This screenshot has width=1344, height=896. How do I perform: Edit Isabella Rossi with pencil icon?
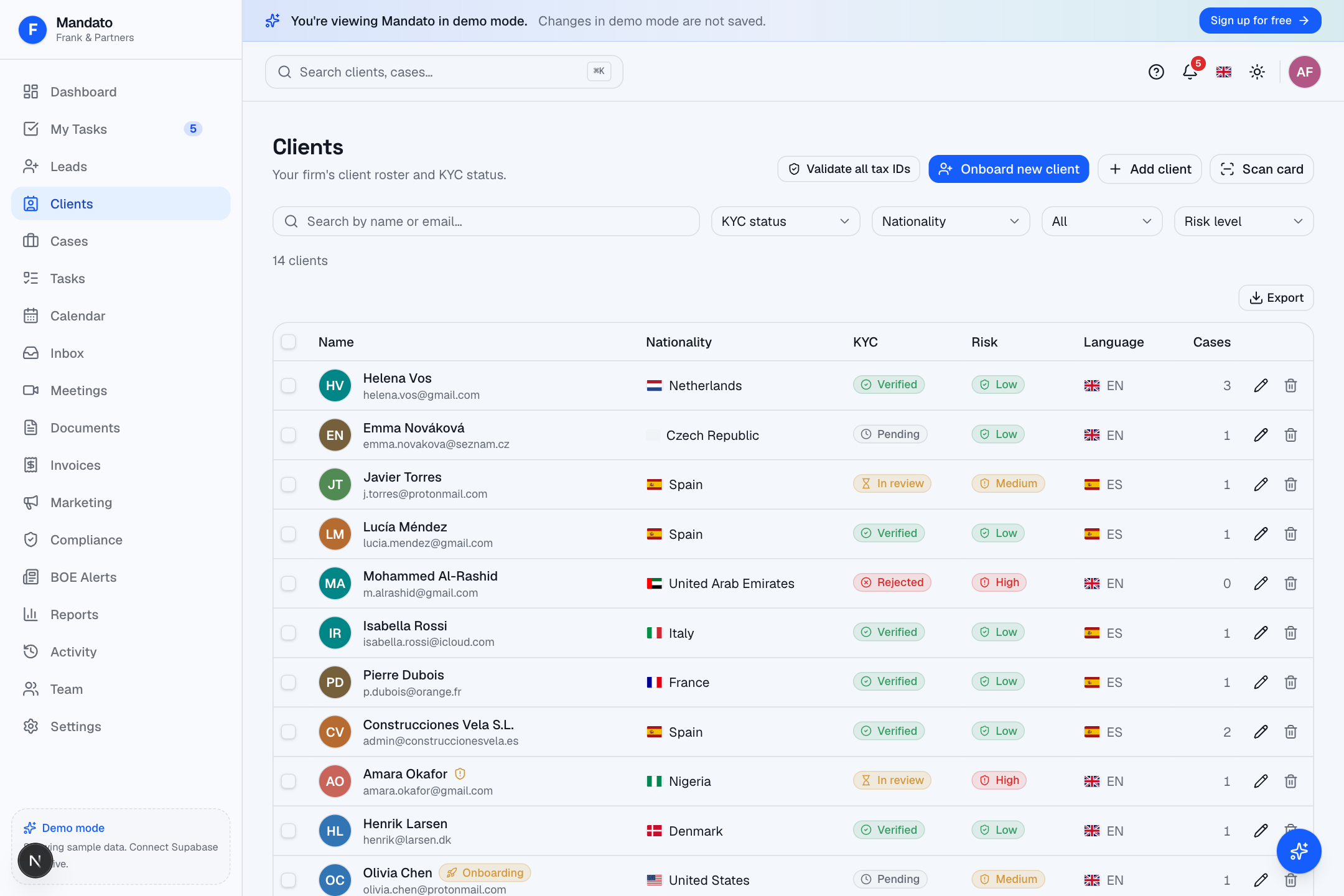1261,633
